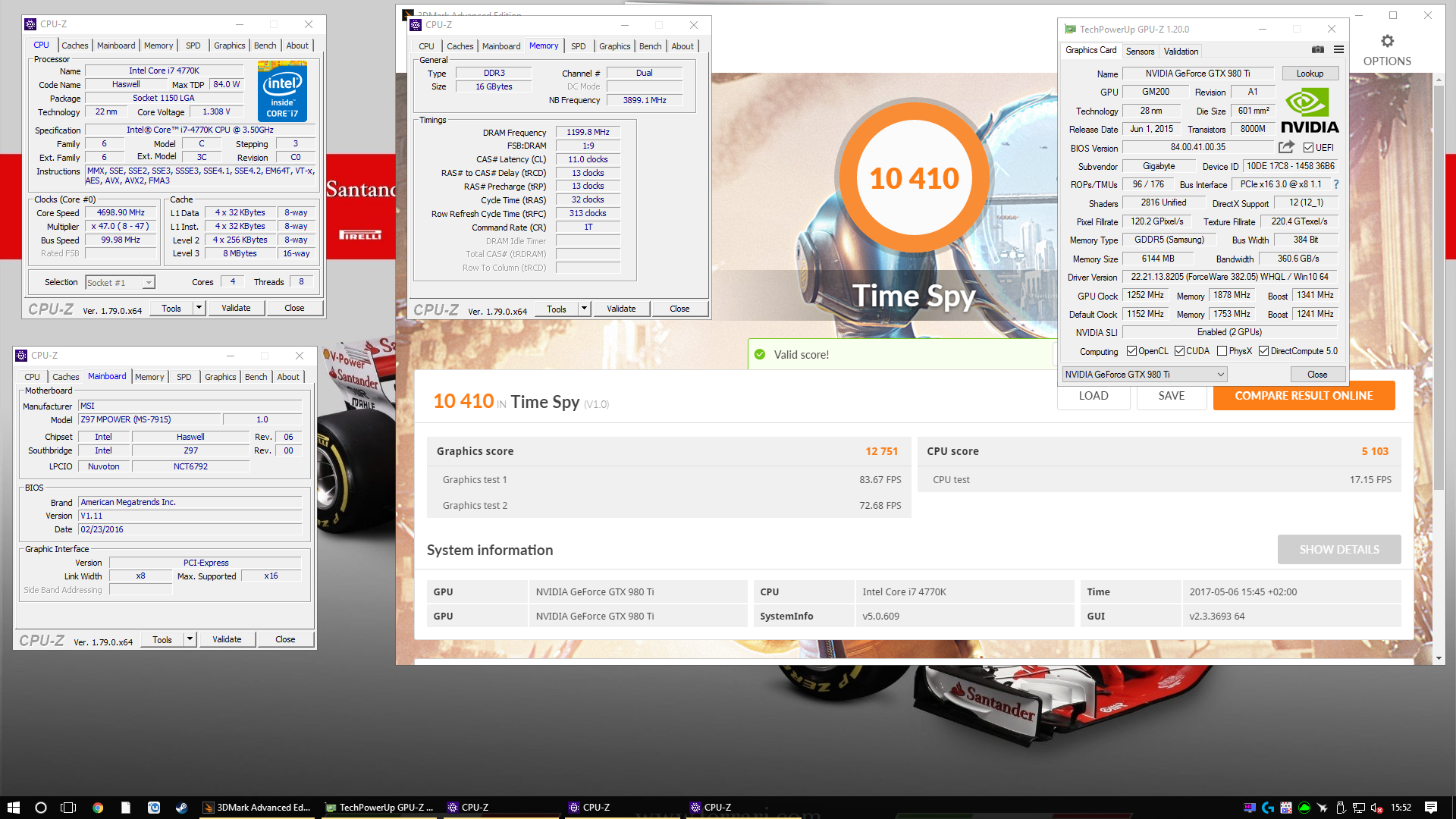Viewport: 1456px width, 819px height.
Task: Open Cortana search circle on taskbar
Action: pyautogui.click(x=41, y=808)
